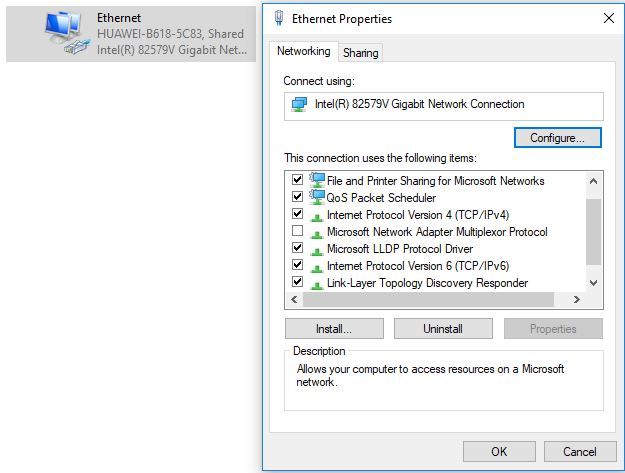Viewport: 625px width, 473px height.
Task: Click the horizontal scroll left arrow
Action: click(x=294, y=299)
